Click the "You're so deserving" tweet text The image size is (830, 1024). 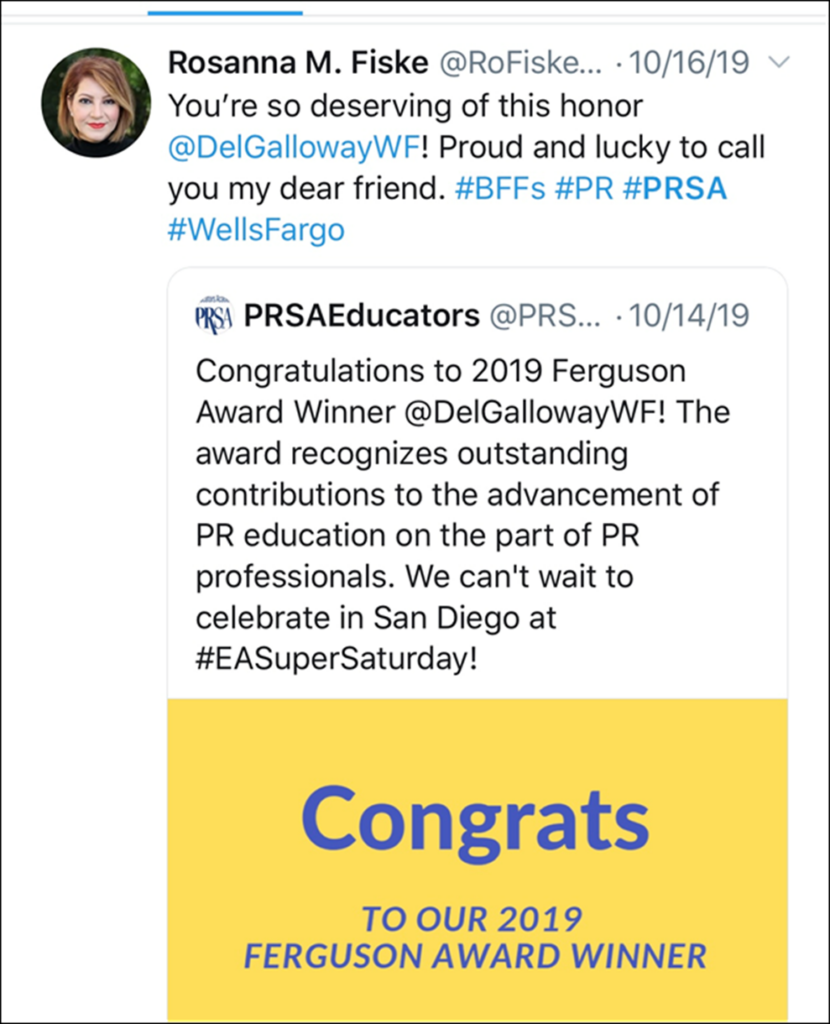(x=405, y=105)
